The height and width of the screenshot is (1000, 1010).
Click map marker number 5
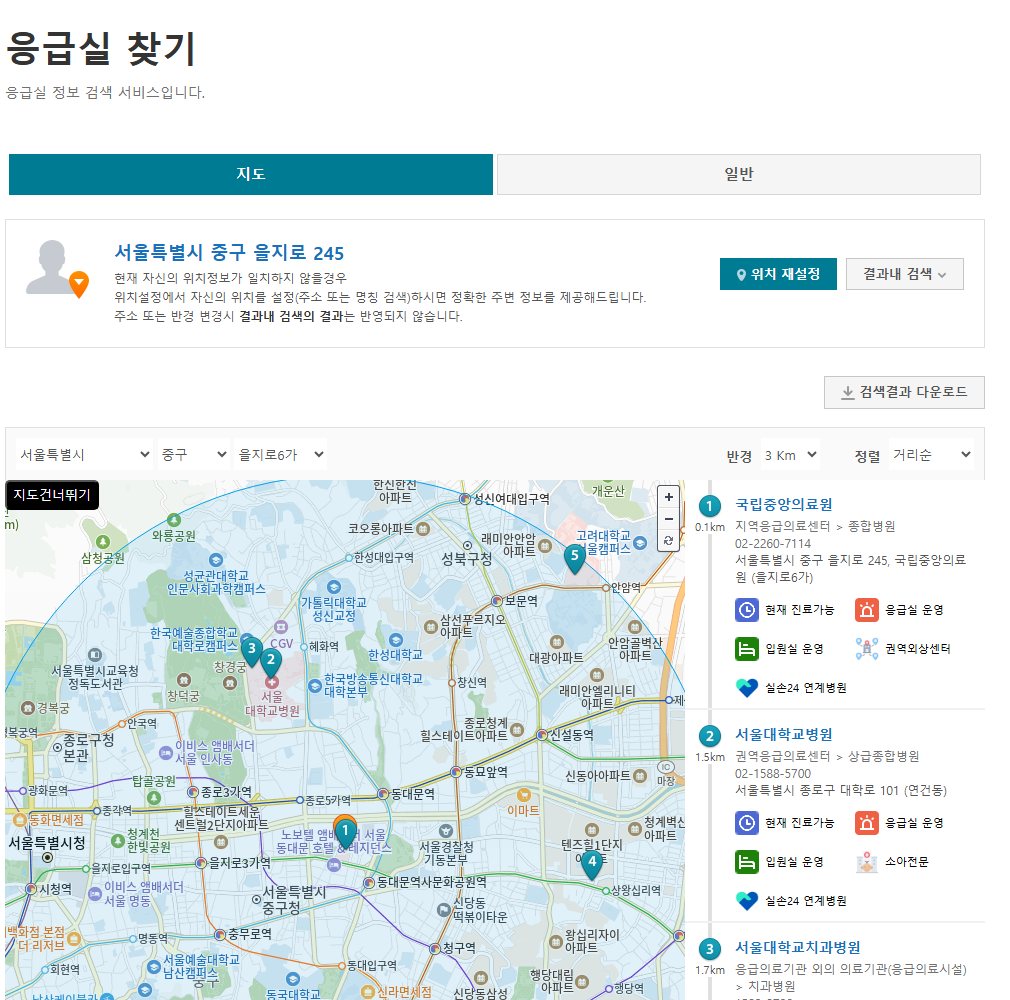[575, 558]
